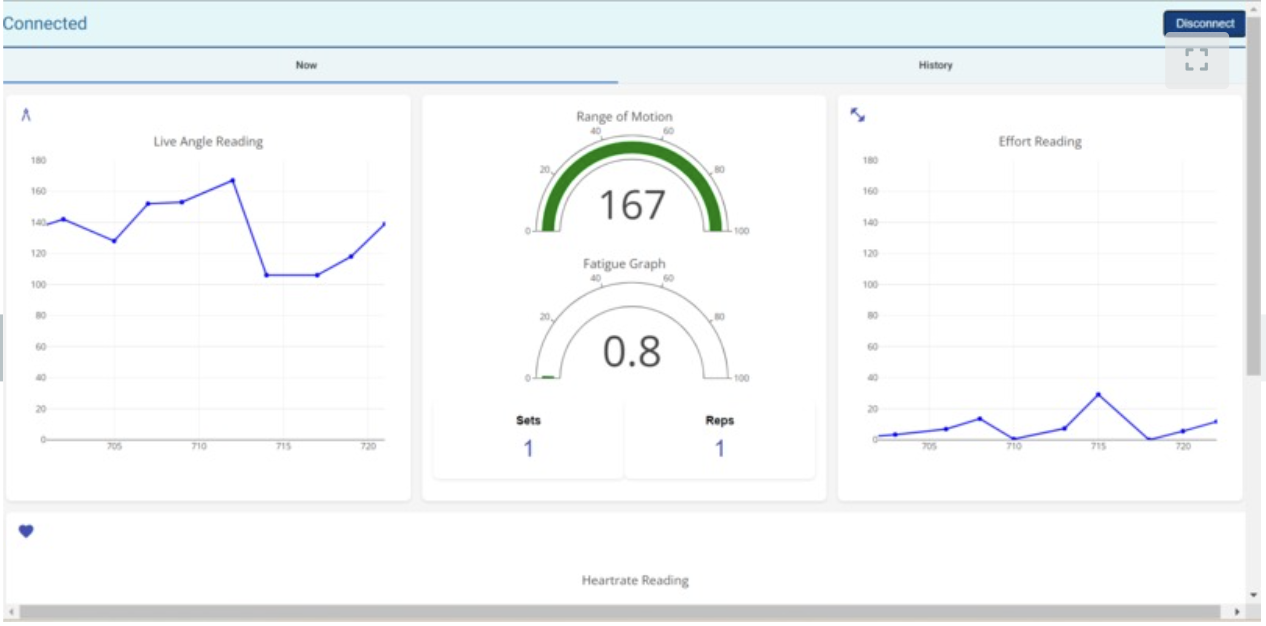Click the angle icon above Live Angle Reading
The width and height of the screenshot is (1266, 626).
point(26,115)
